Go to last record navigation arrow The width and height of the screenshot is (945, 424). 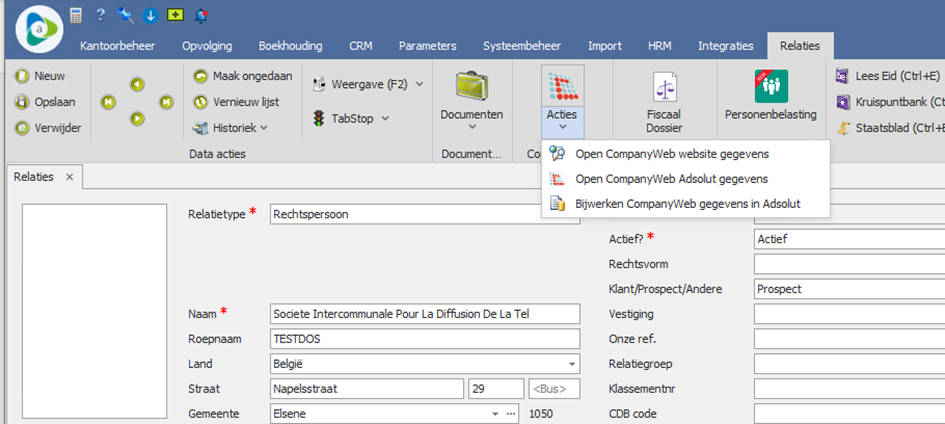click(x=166, y=102)
